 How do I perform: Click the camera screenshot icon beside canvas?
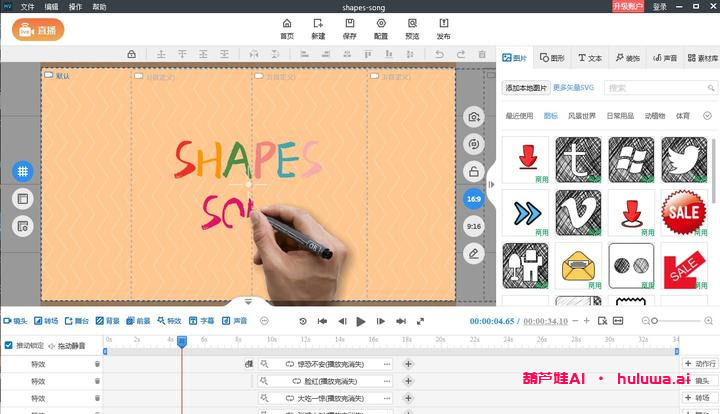(474, 117)
